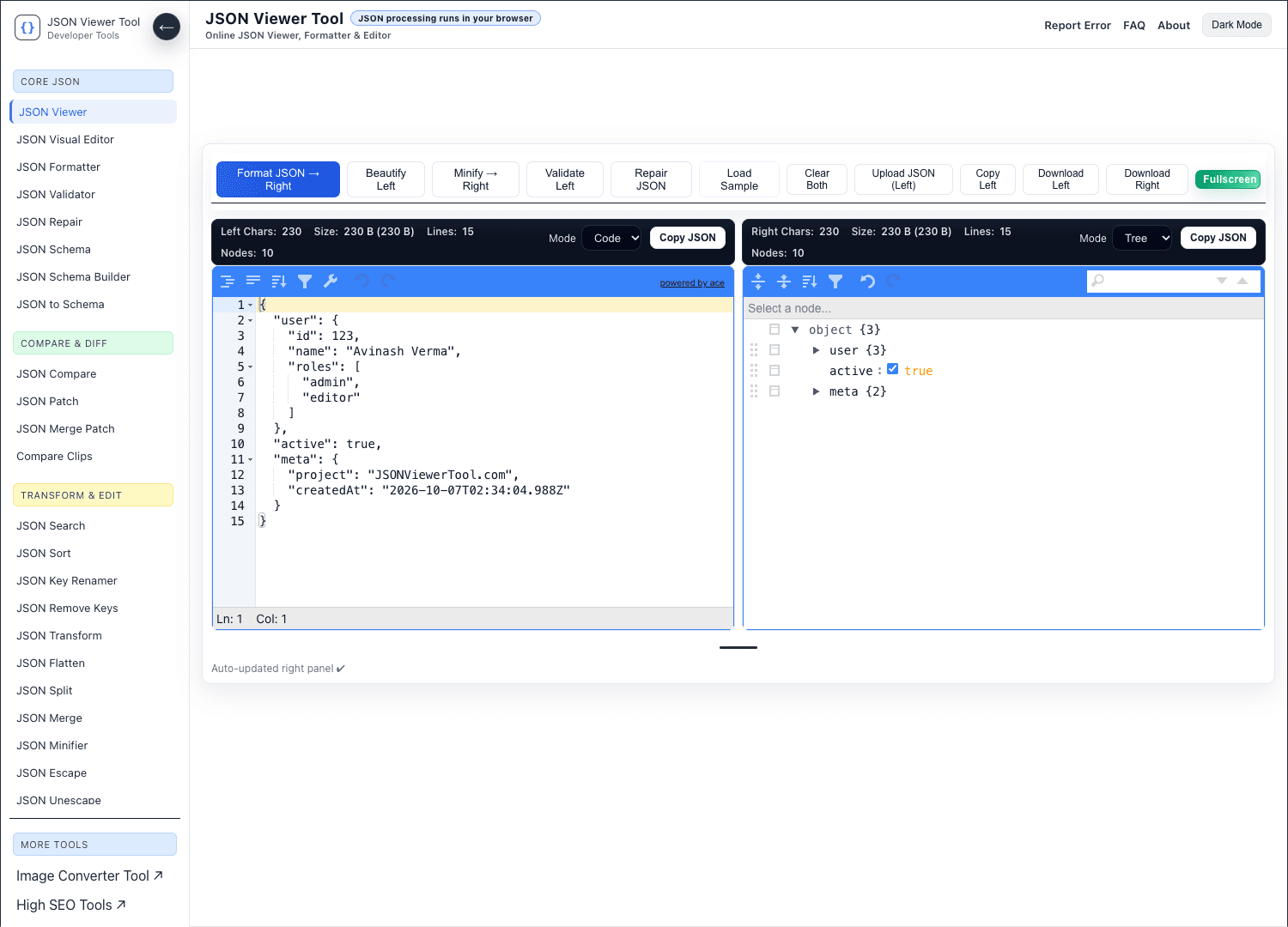Click the green Fullscreen button

1230,179
